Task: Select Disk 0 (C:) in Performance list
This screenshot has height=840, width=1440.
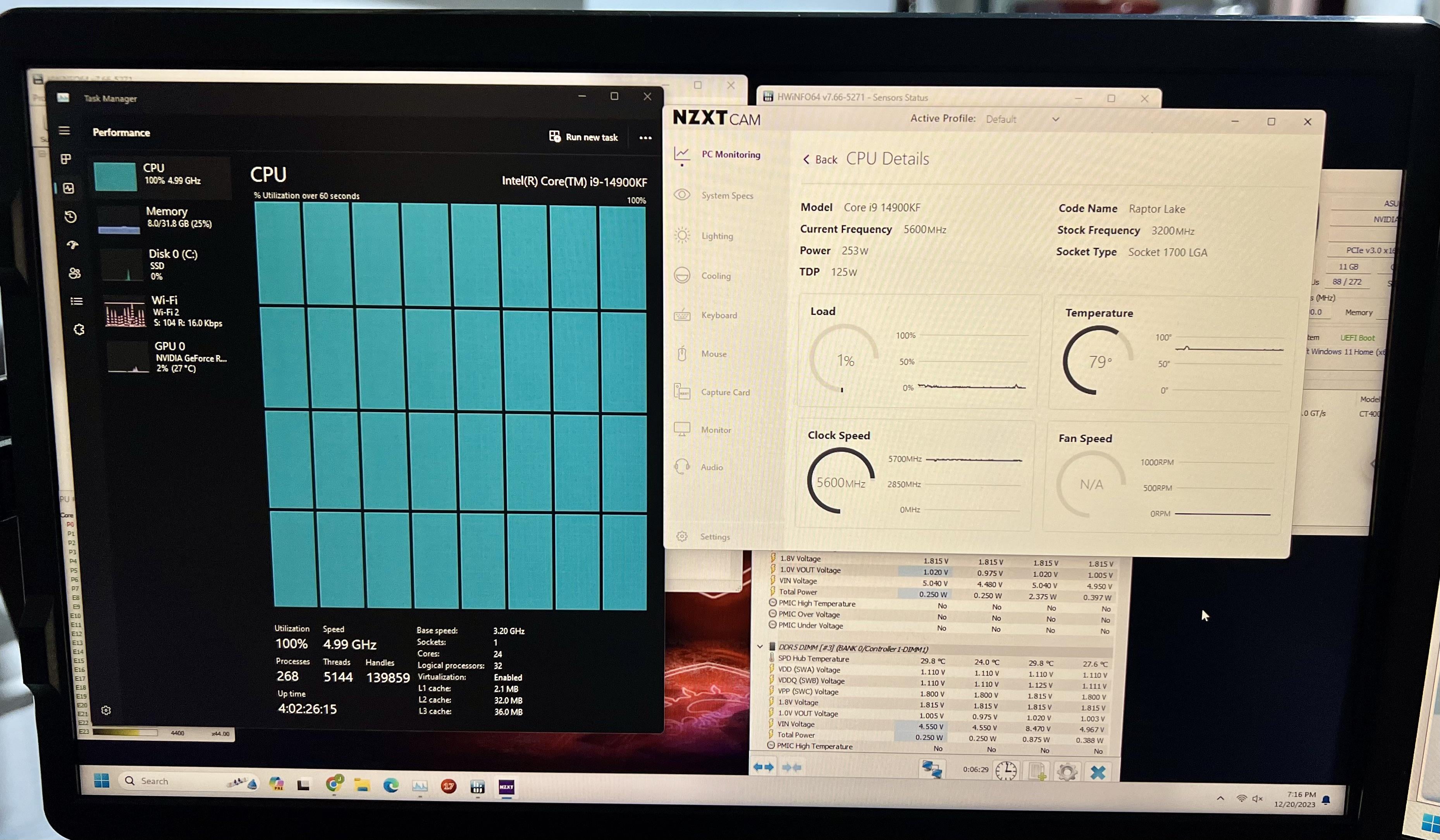Action: click(166, 265)
